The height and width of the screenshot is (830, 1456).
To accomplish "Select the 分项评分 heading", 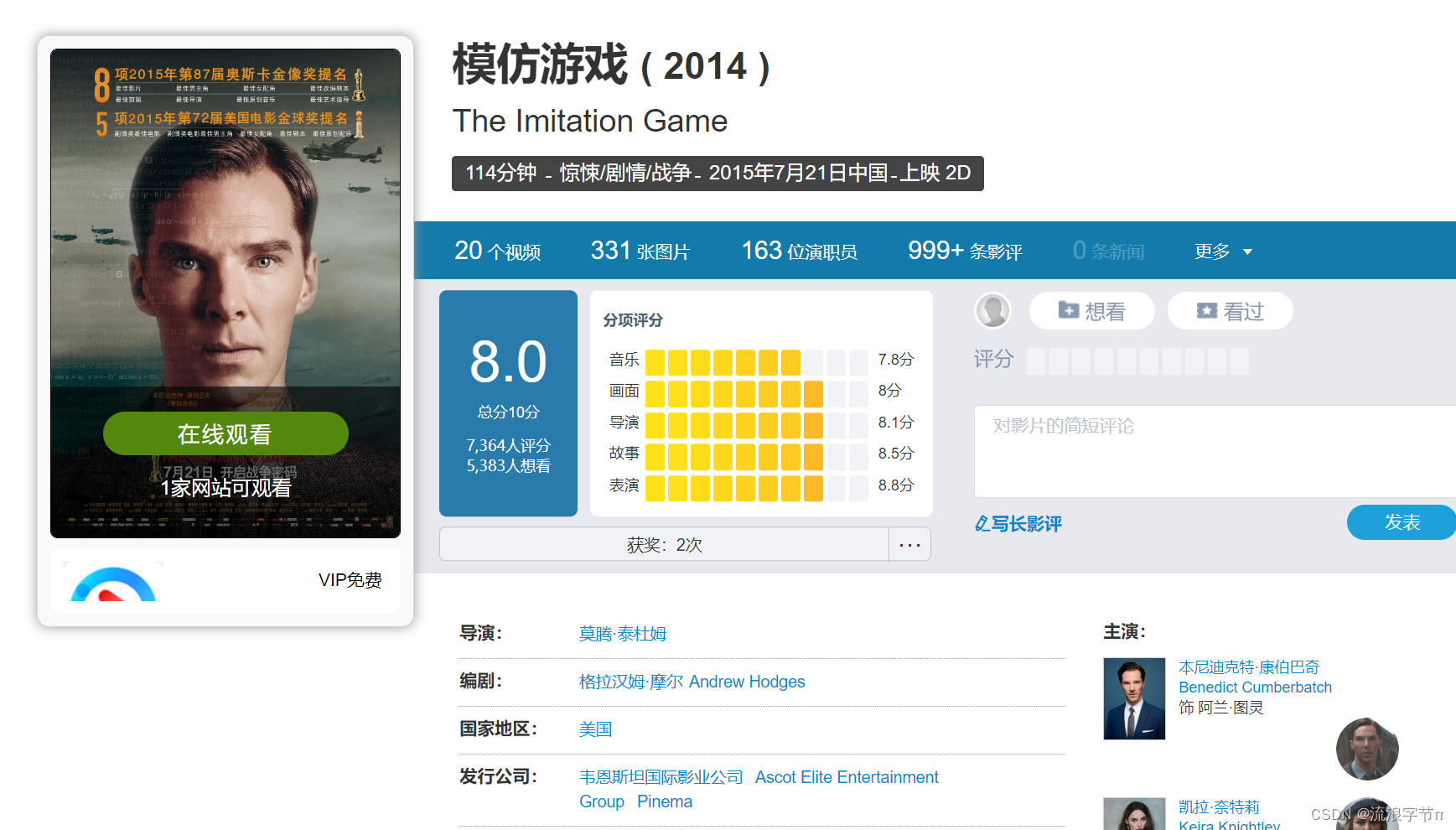I will coord(633,319).
